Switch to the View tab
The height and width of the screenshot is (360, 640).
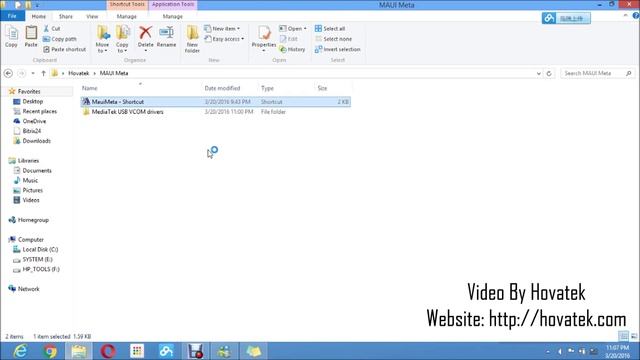(x=92, y=16)
